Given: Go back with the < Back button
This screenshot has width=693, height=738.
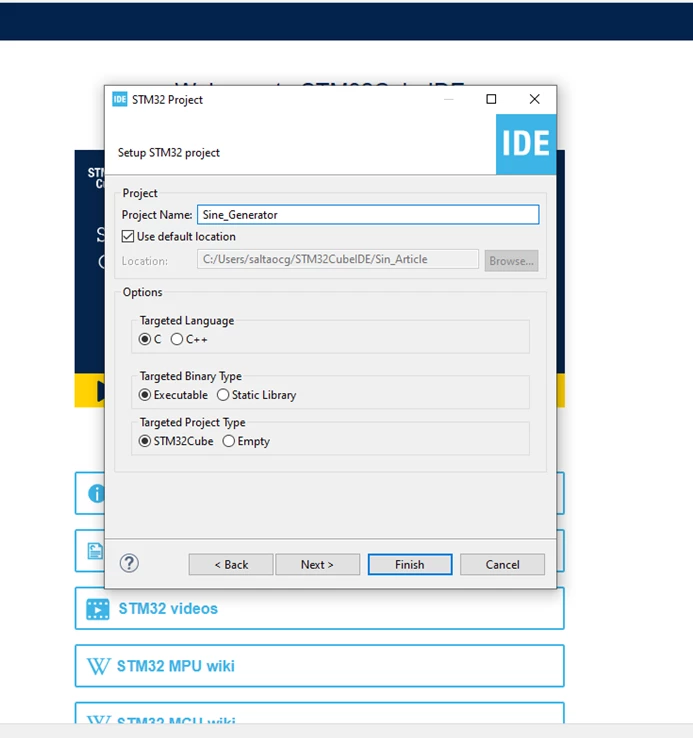Looking at the screenshot, I should [231, 564].
